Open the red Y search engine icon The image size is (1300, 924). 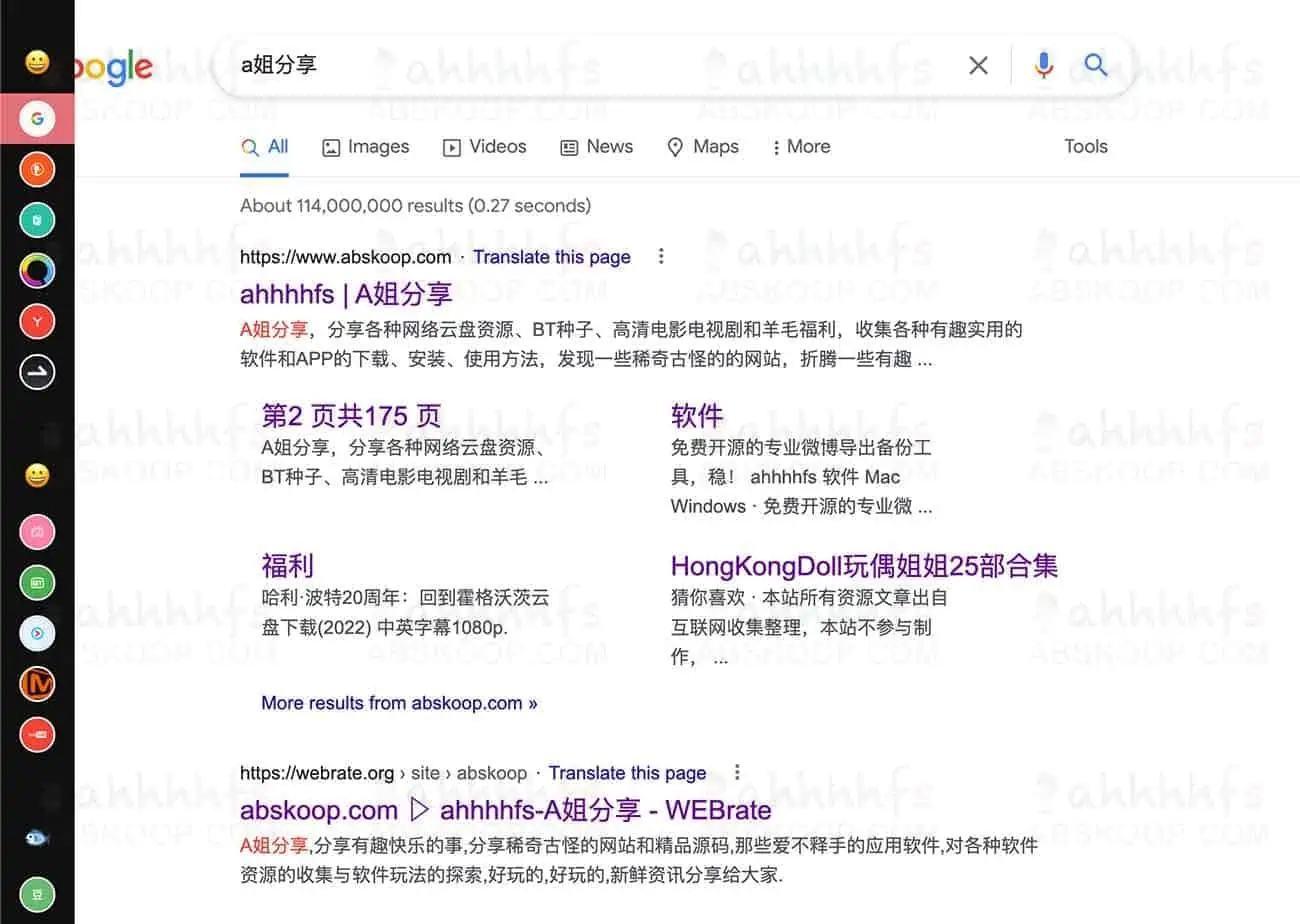[37, 321]
